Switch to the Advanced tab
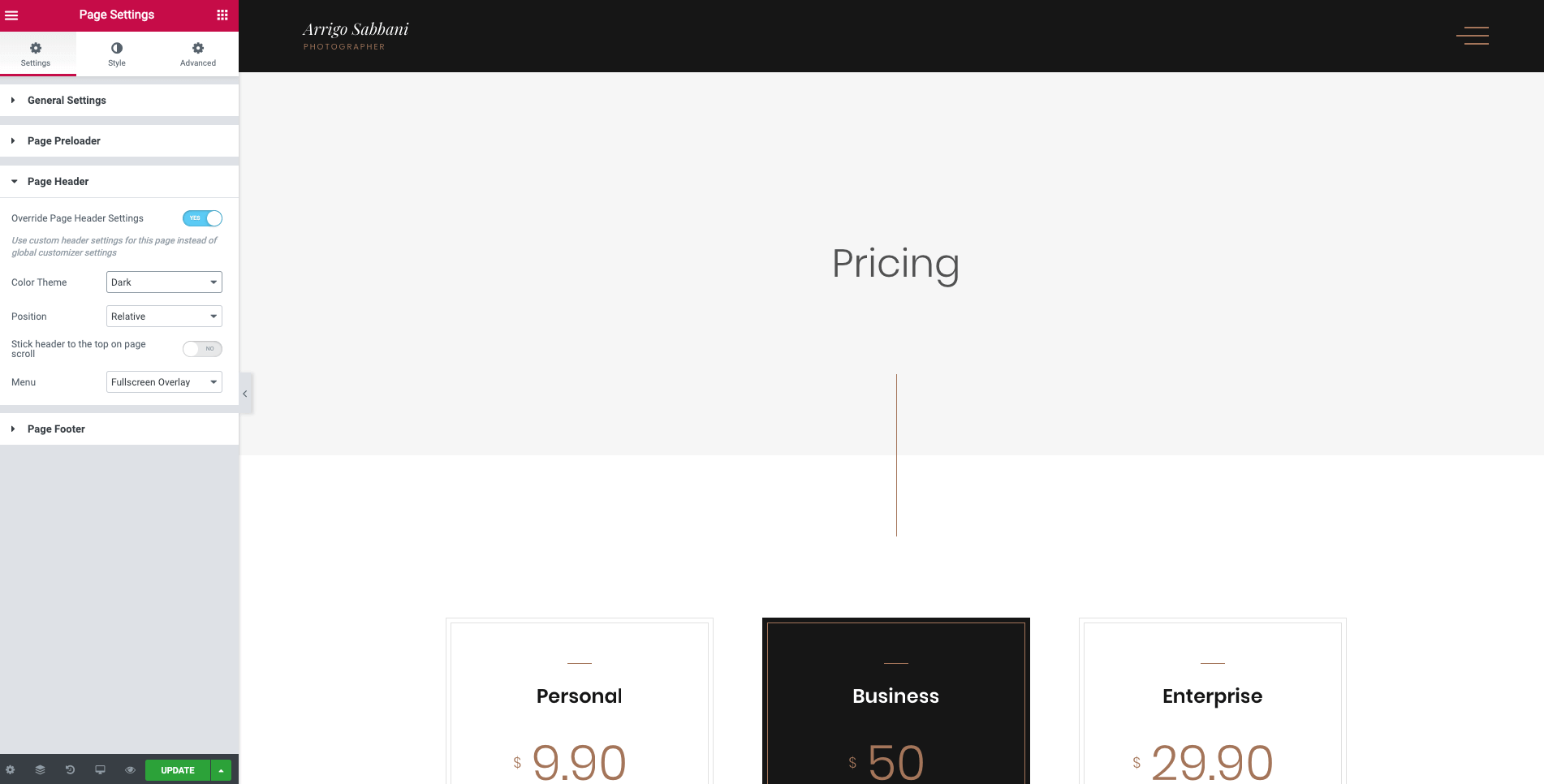This screenshot has width=1544, height=784. click(198, 54)
